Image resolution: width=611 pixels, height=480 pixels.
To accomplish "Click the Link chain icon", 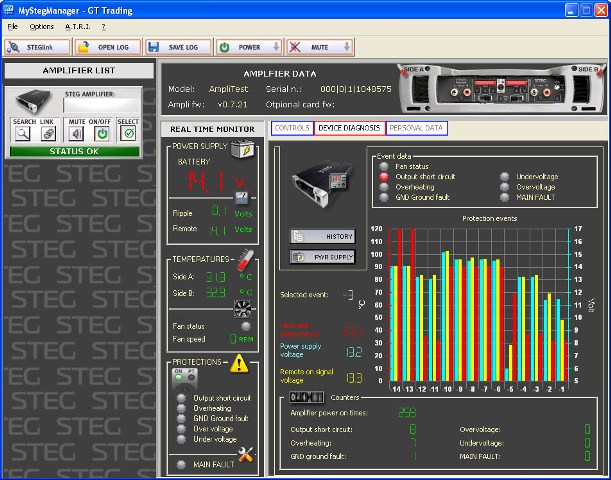I will pyautogui.click(x=47, y=134).
